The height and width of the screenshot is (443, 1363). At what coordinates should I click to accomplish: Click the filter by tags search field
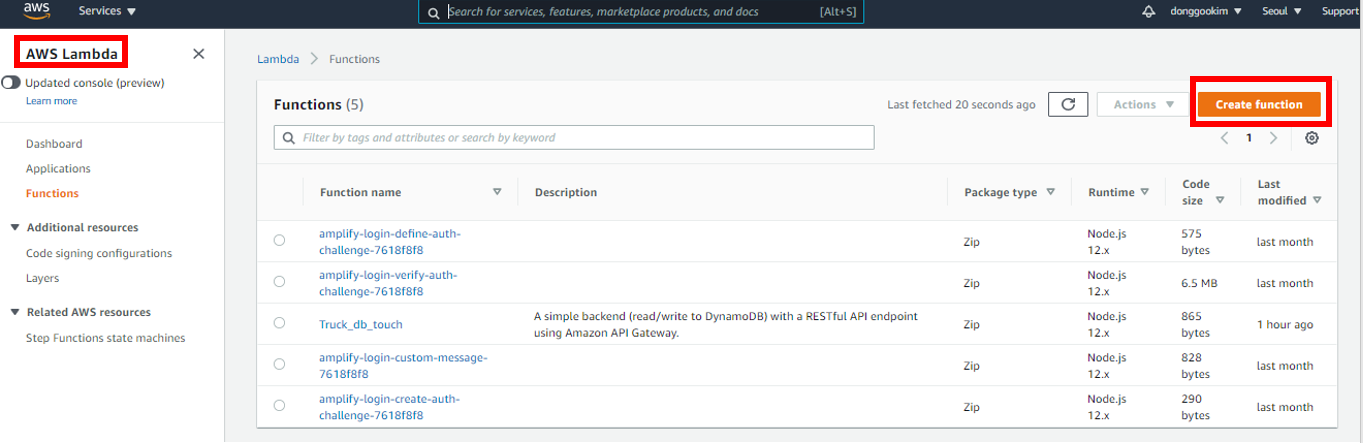pos(574,137)
